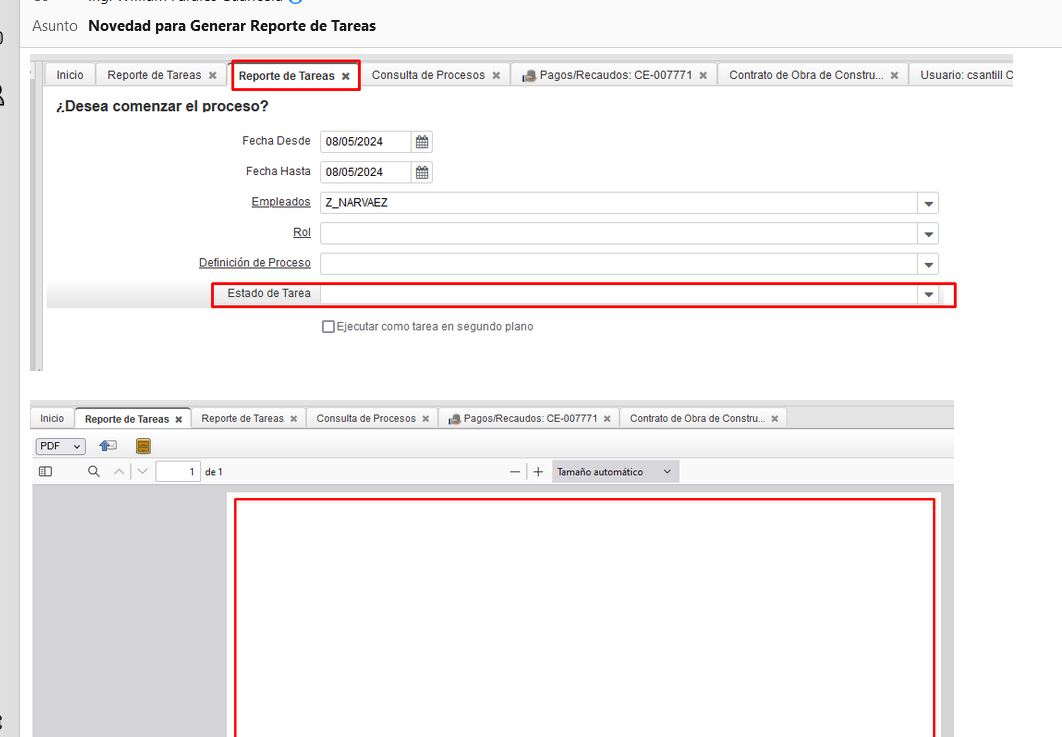Open the Fecha Desde calendar picker
The height and width of the screenshot is (737, 1062).
tap(422, 142)
